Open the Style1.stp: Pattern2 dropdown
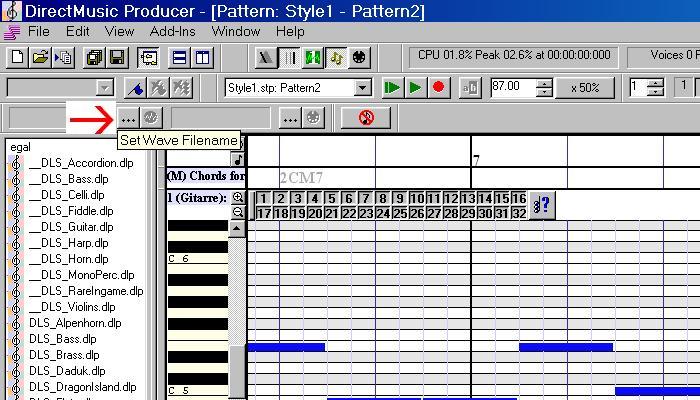The image size is (700, 400). click(363, 88)
